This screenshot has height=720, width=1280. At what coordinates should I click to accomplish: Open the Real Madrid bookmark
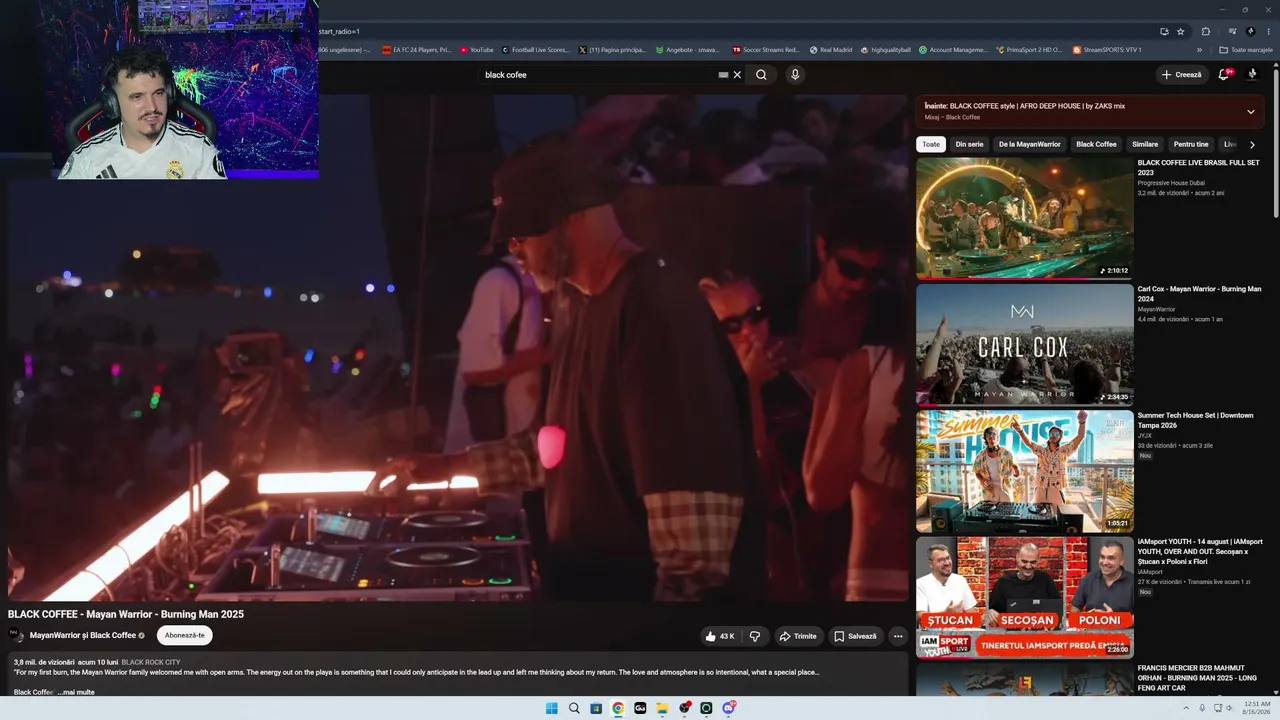tap(831, 49)
